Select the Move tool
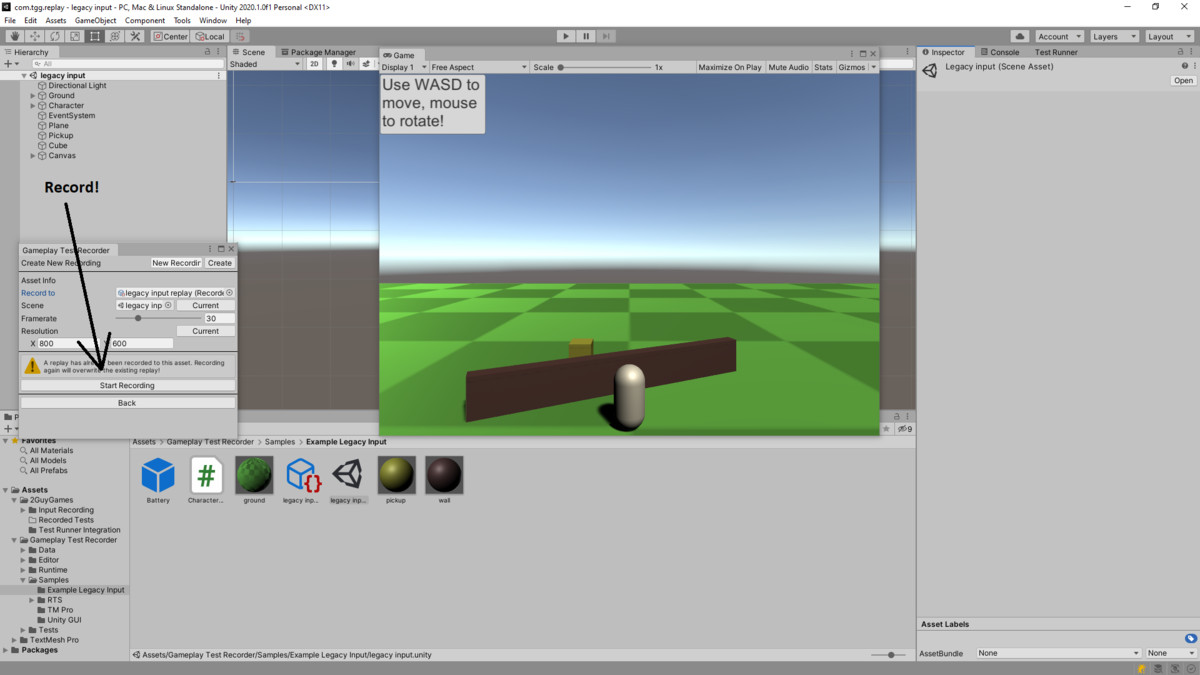This screenshot has width=1200, height=675. [x=35, y=36]
